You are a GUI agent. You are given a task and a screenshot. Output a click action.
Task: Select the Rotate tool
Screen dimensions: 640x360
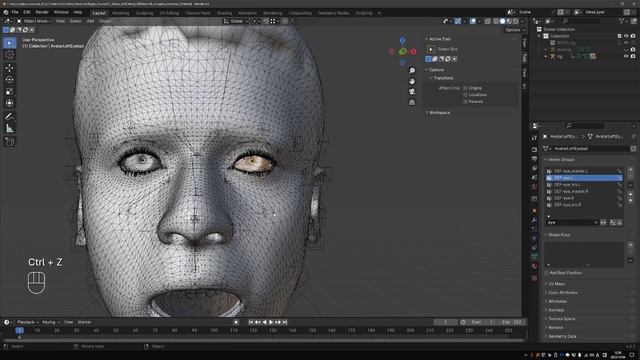point(9,80)
